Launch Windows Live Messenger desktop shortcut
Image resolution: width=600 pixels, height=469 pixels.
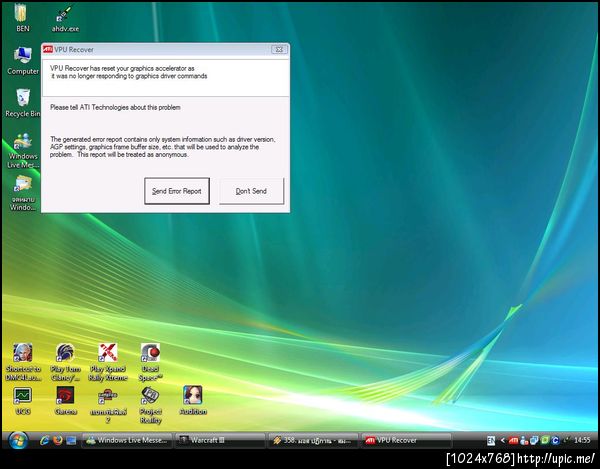click(23, 150)
